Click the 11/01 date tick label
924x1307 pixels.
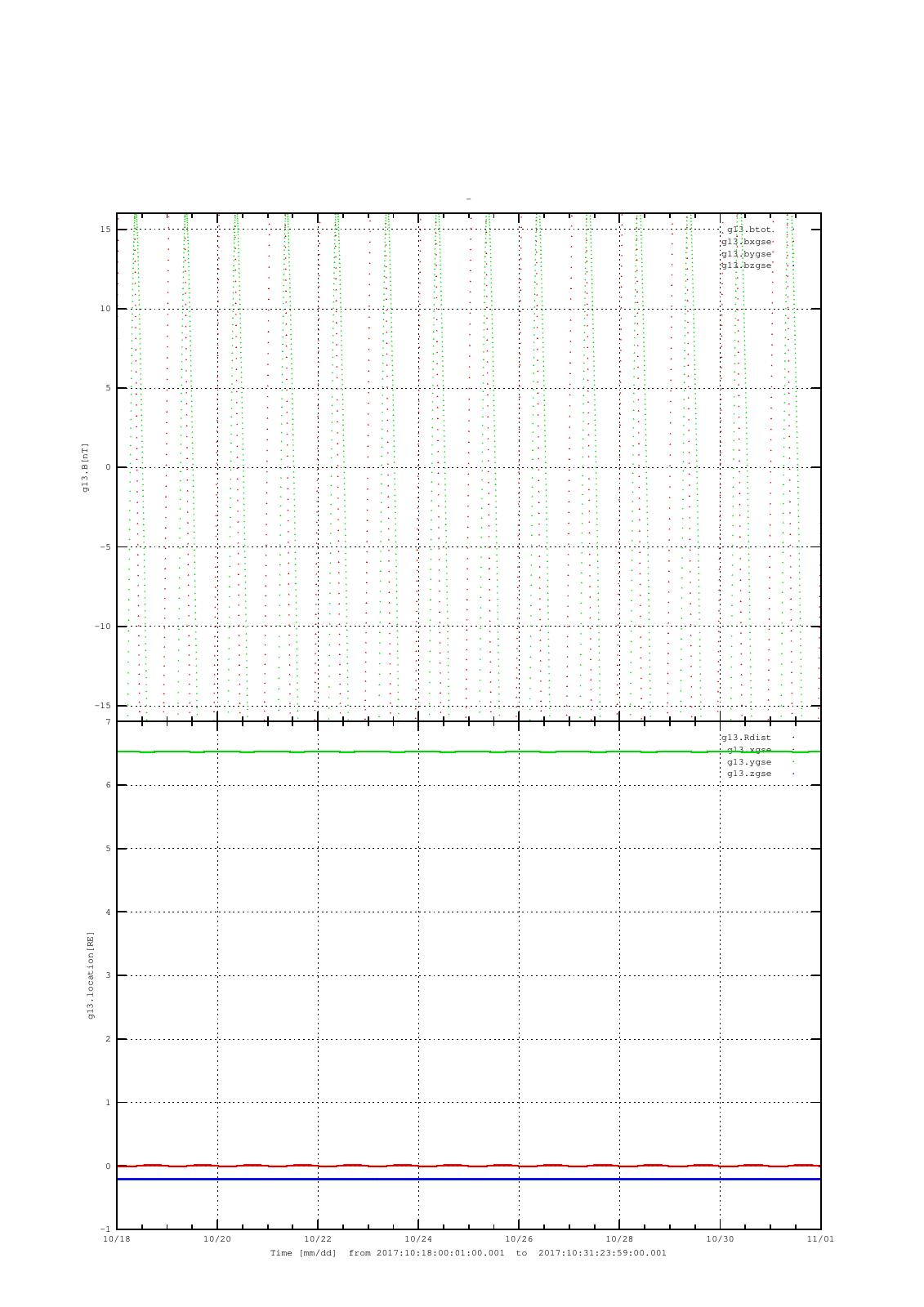820,1239
